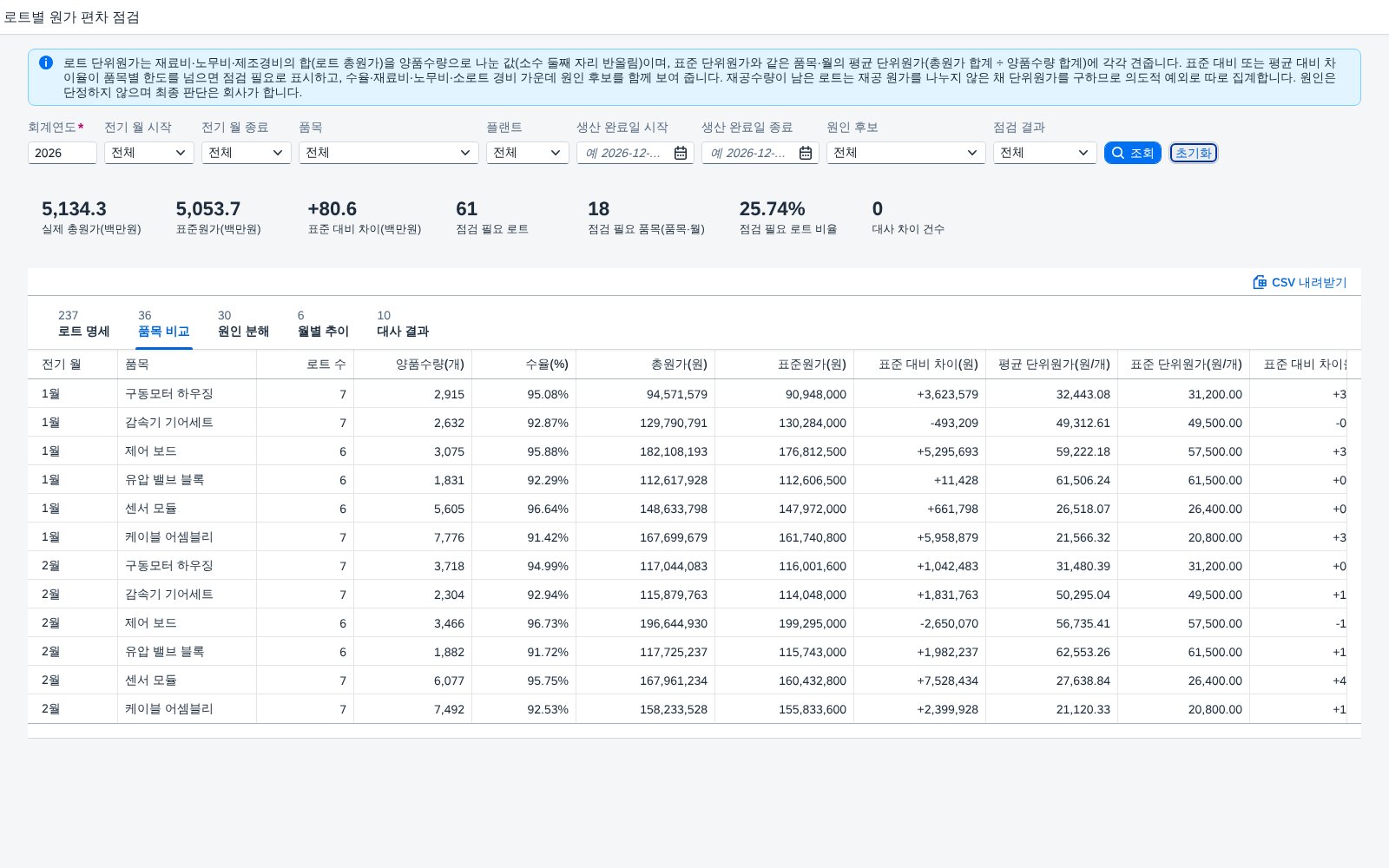Image resolution: width=1389 pixels, height=868 pixels.
Task: Click 센서 모듈 in the 1월 row
Action: 151,509
